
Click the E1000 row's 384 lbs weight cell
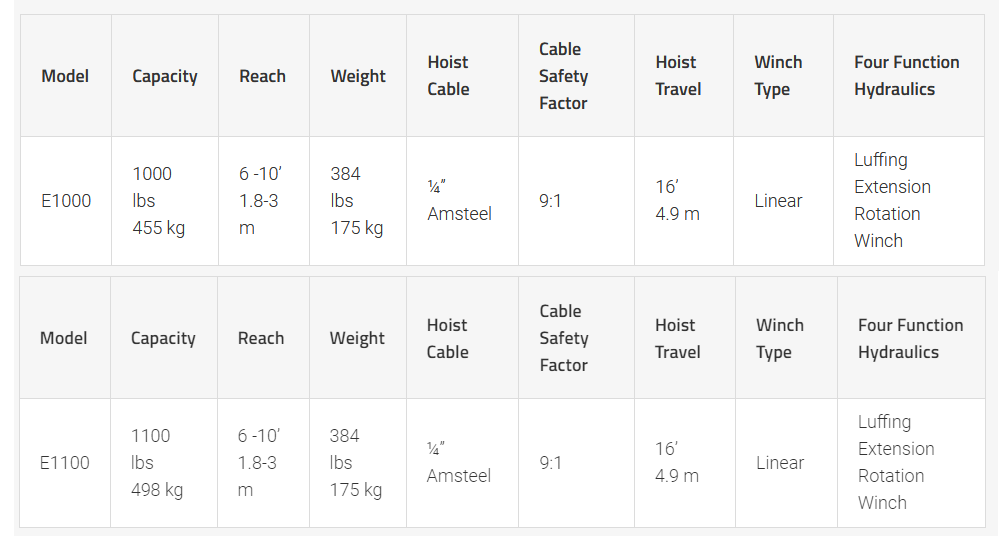pos(357,201)
